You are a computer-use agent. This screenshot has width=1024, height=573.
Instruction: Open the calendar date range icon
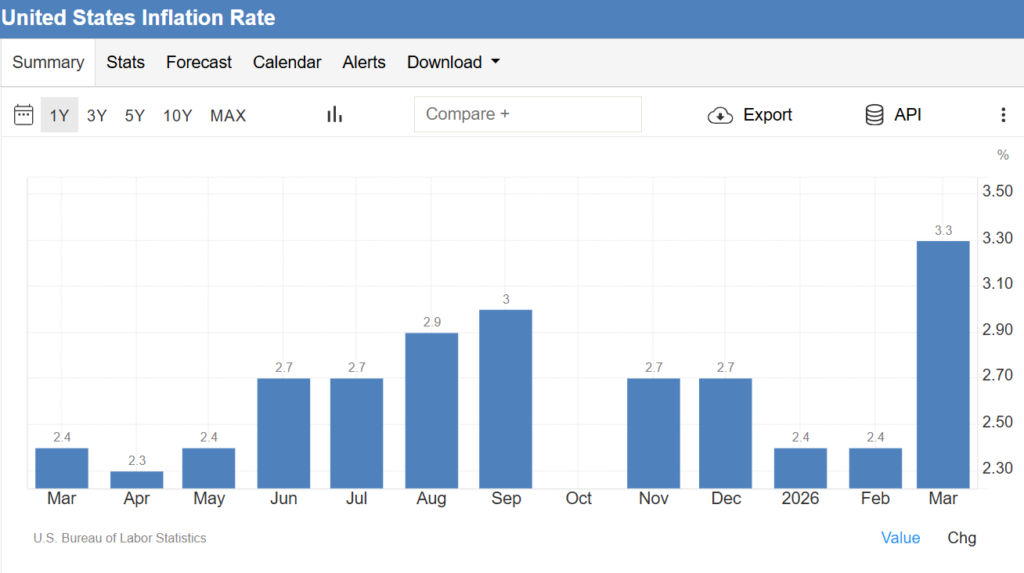coord(24,115)
